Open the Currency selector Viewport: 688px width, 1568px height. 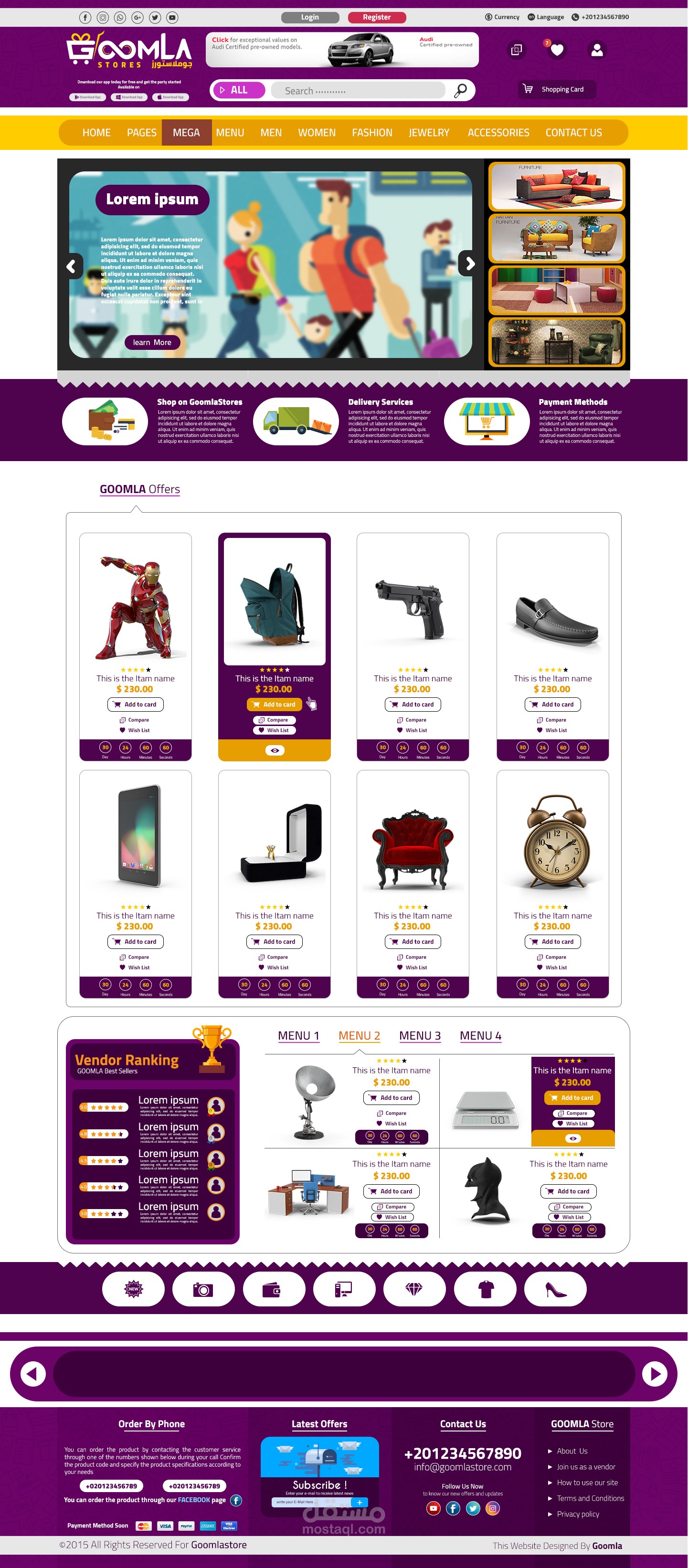coord(502,17)
